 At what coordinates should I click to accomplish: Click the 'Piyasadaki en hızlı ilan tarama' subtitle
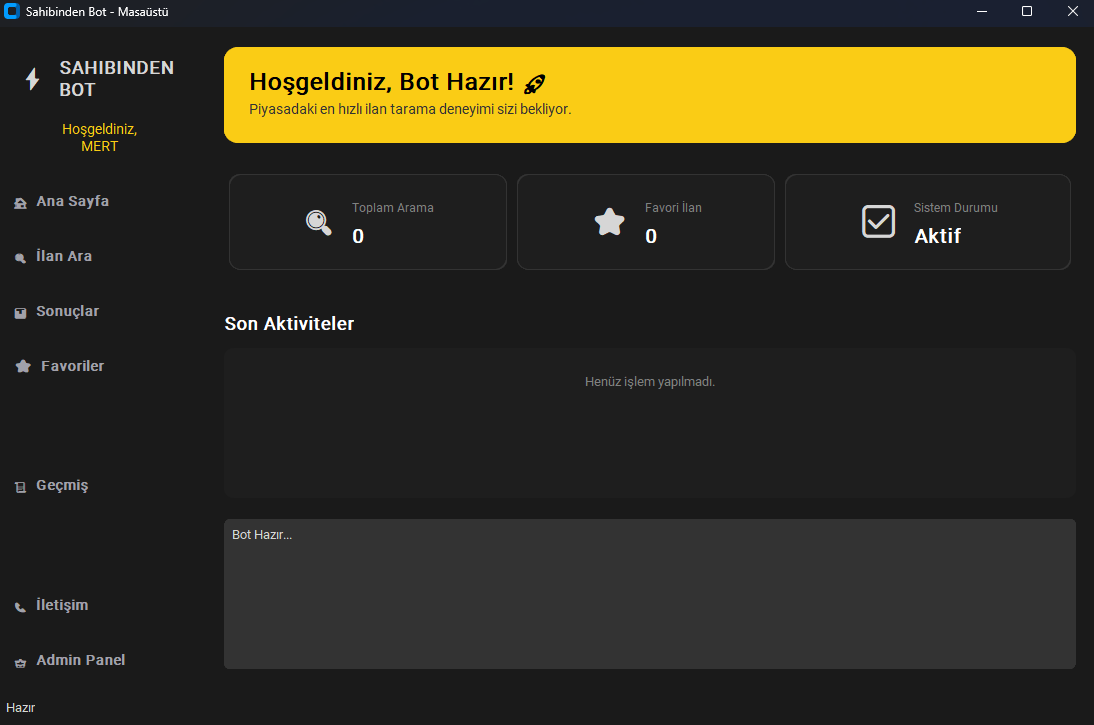click(410, 110)
